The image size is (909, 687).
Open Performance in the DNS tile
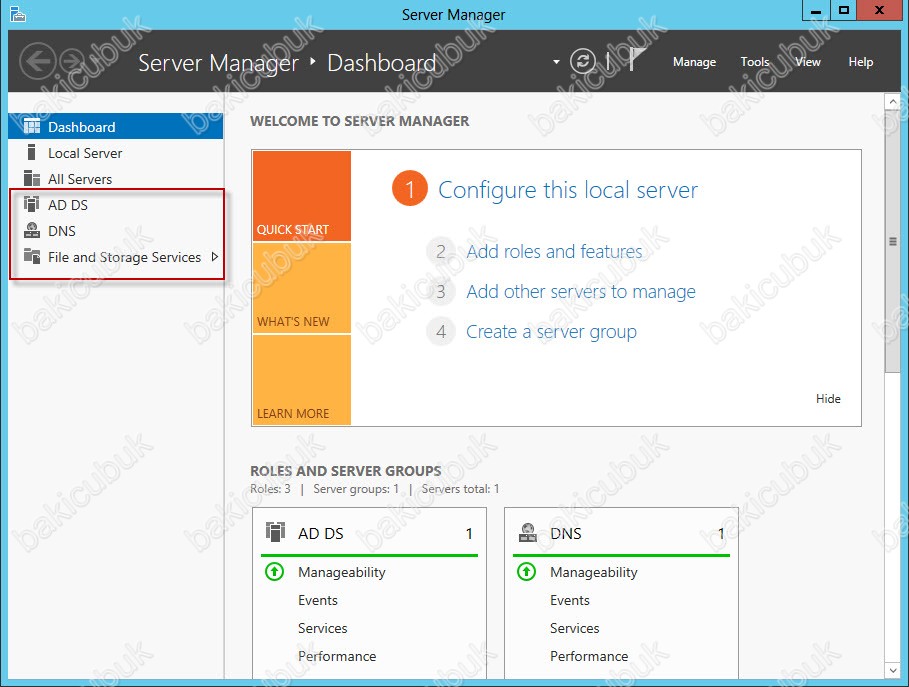click(x=589, y=656)
